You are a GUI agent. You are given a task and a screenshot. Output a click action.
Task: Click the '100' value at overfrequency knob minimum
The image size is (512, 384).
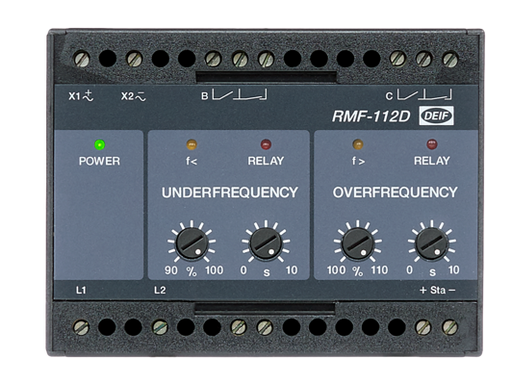click(x=336, y=270)
